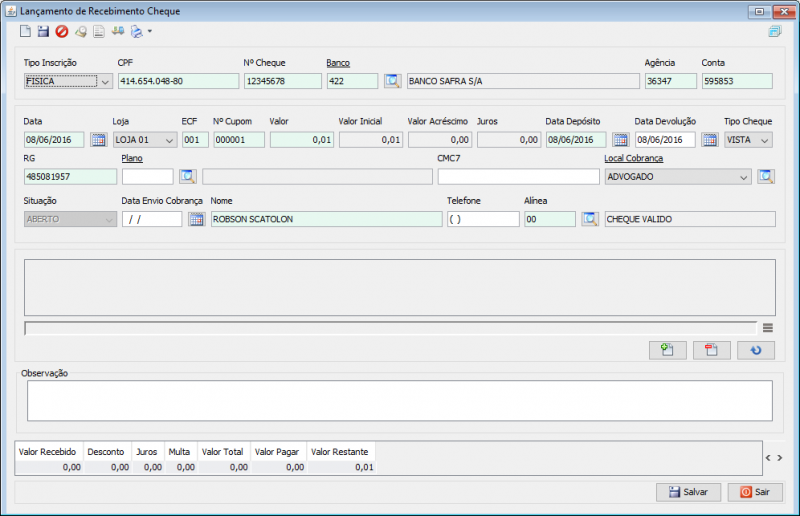Screen dimensions: 800x516
Task: Click the Data field 08/06/2016
Action: [54, 140]
